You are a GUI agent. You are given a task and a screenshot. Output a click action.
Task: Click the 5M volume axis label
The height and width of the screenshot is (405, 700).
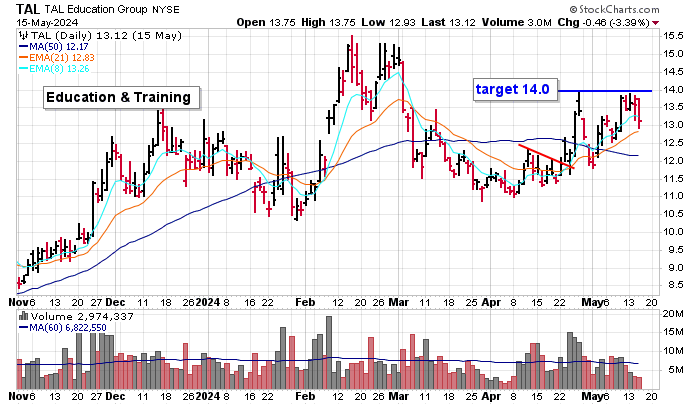pos(675,370)
